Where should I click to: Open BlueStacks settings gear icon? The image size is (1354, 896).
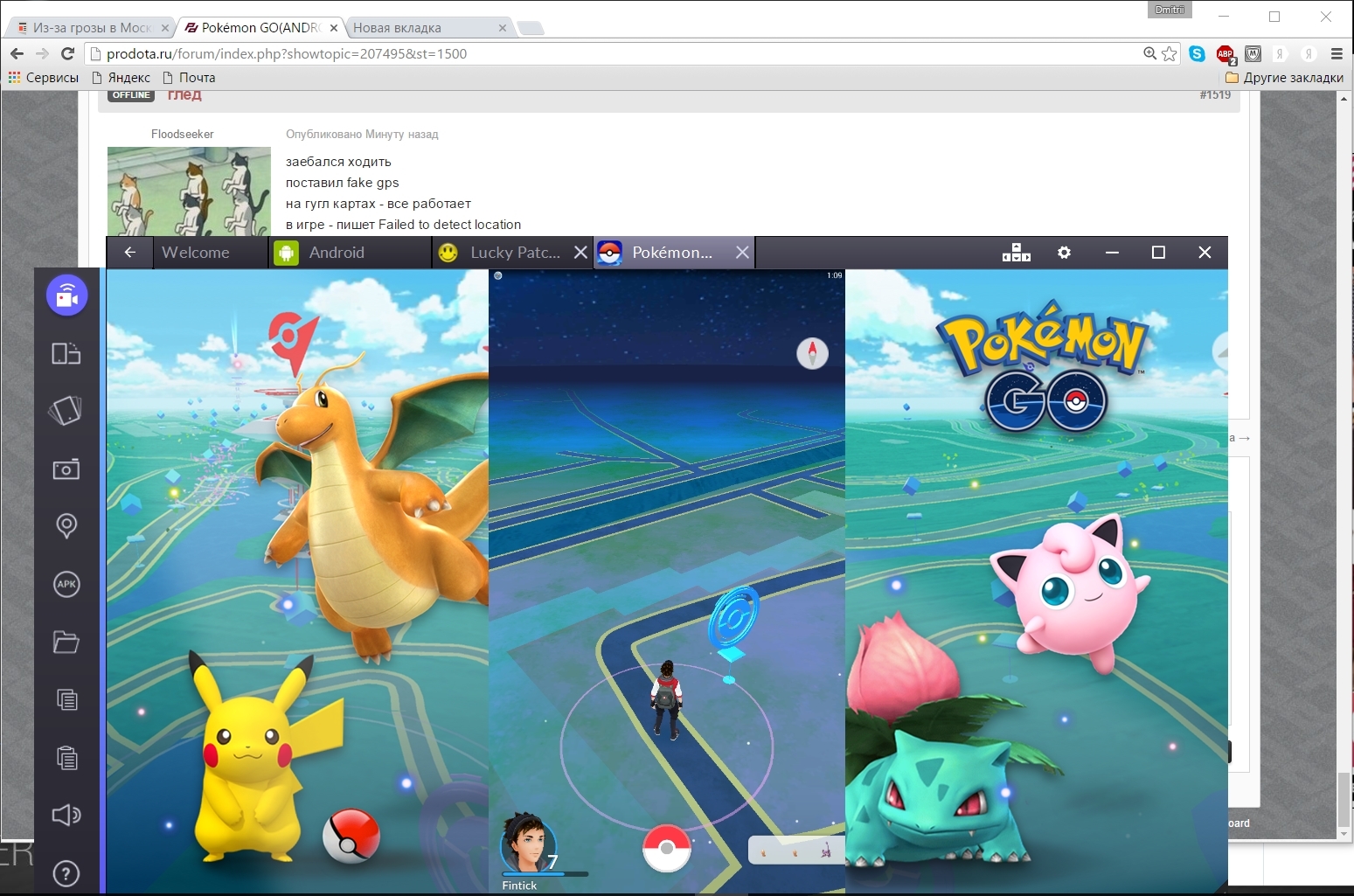(x=1064, y=253)
